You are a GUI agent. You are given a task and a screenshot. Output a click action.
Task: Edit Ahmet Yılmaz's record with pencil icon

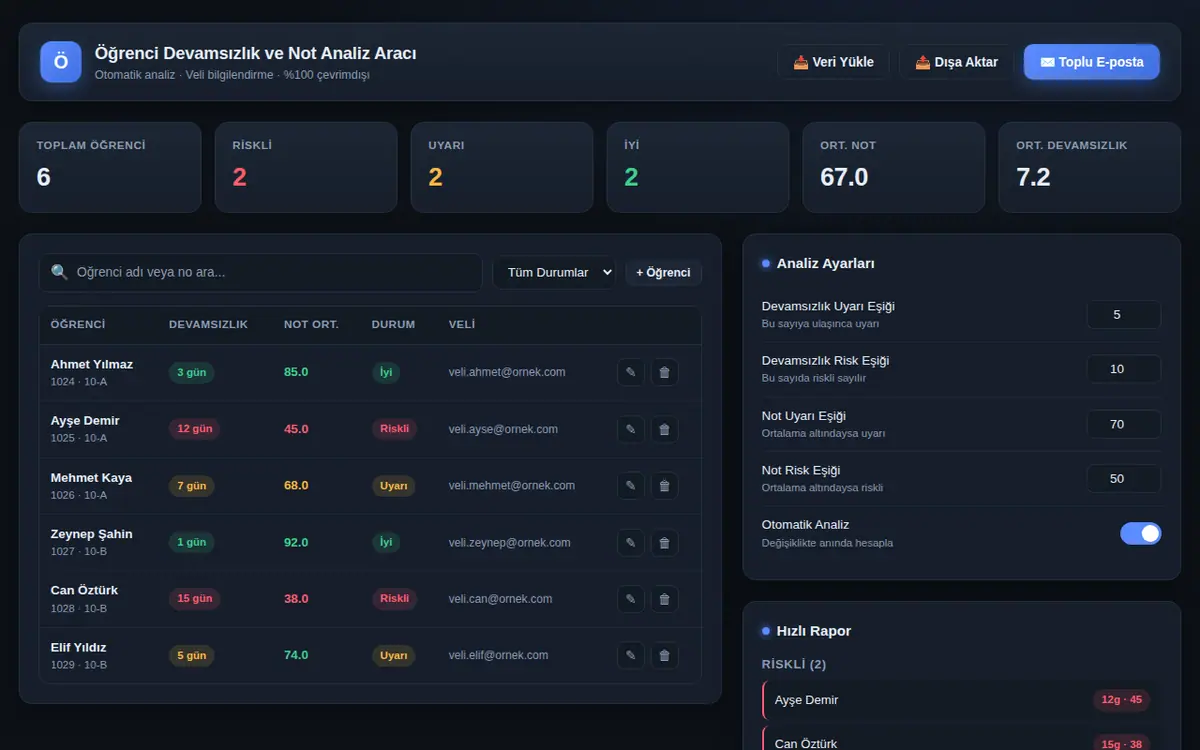pos(630,373)
